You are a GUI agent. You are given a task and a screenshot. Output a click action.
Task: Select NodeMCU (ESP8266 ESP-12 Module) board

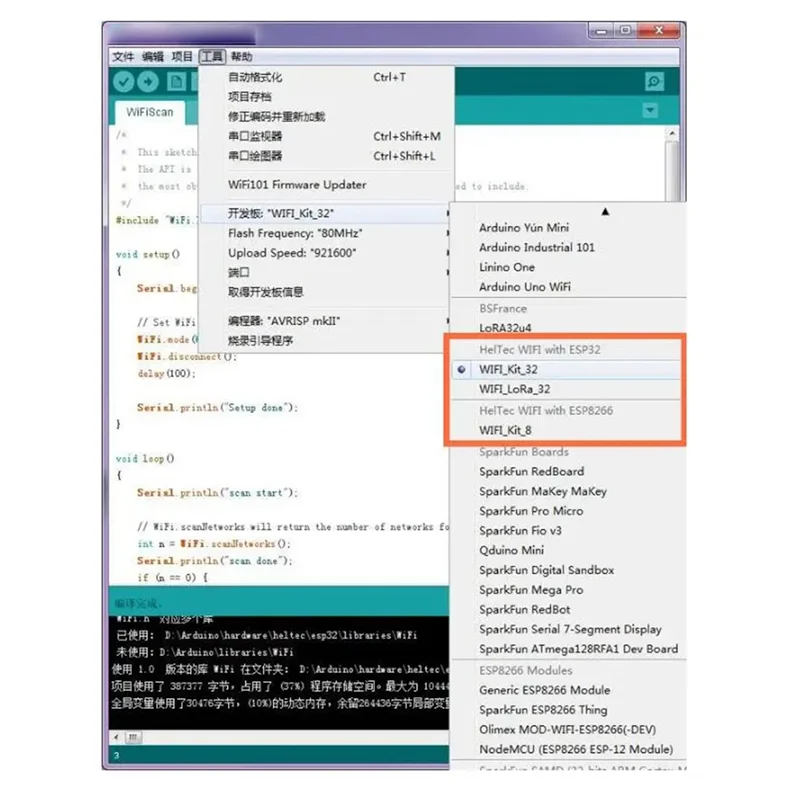pyautogui.click(x=568, y=749)
